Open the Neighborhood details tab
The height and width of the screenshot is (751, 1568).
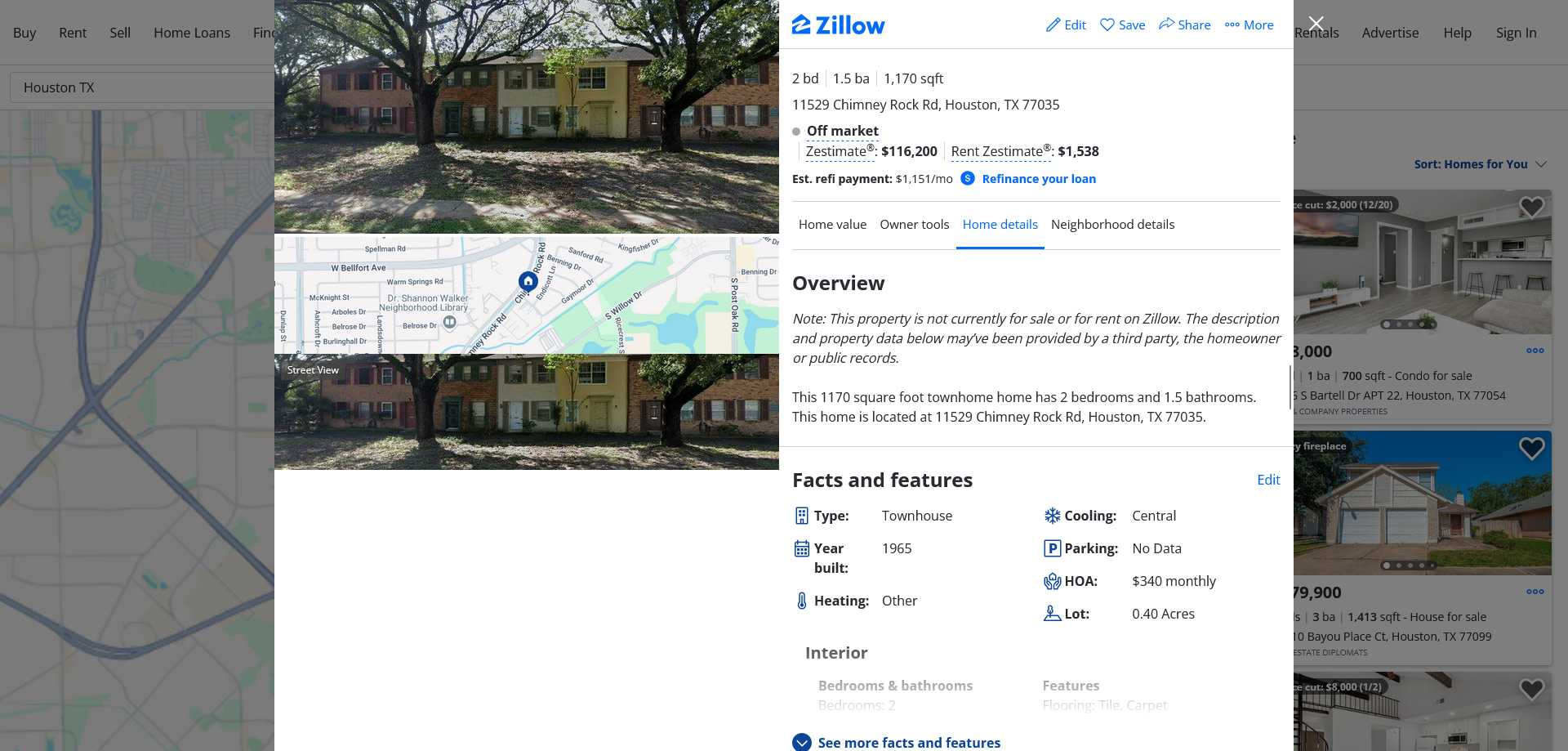1112,225
